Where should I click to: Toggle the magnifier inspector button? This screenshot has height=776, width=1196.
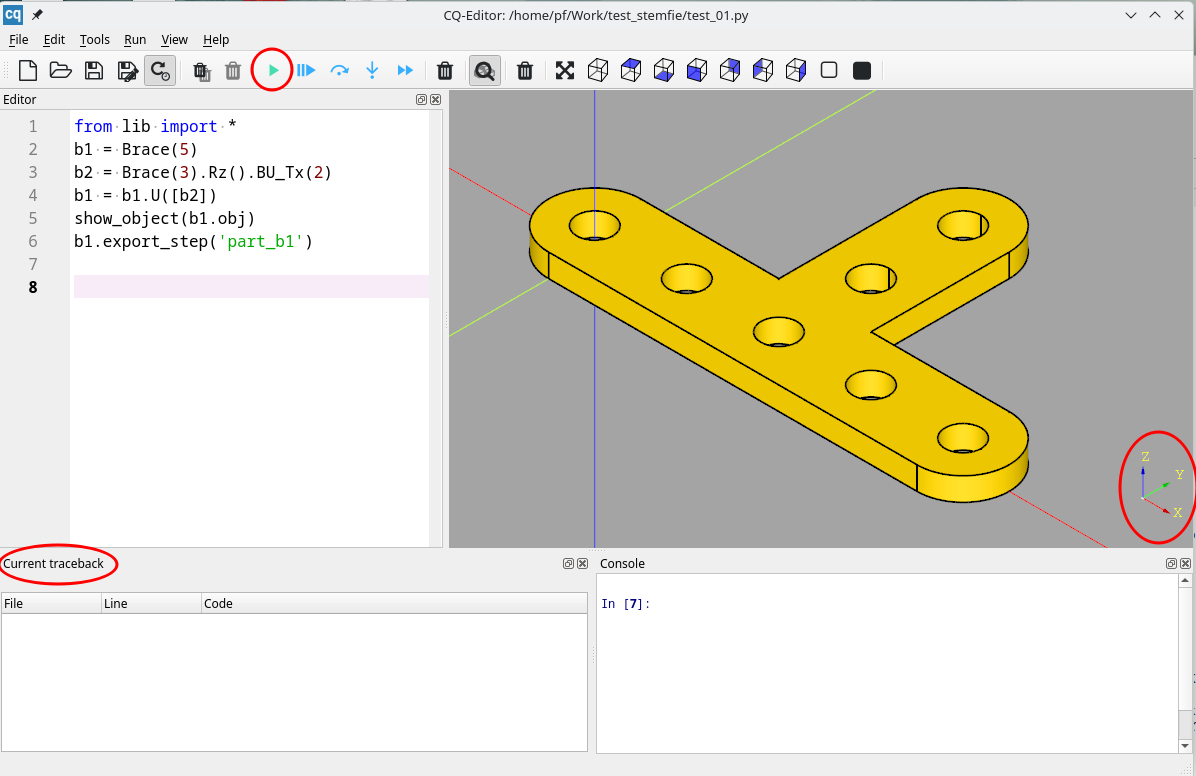click(485, 70)
